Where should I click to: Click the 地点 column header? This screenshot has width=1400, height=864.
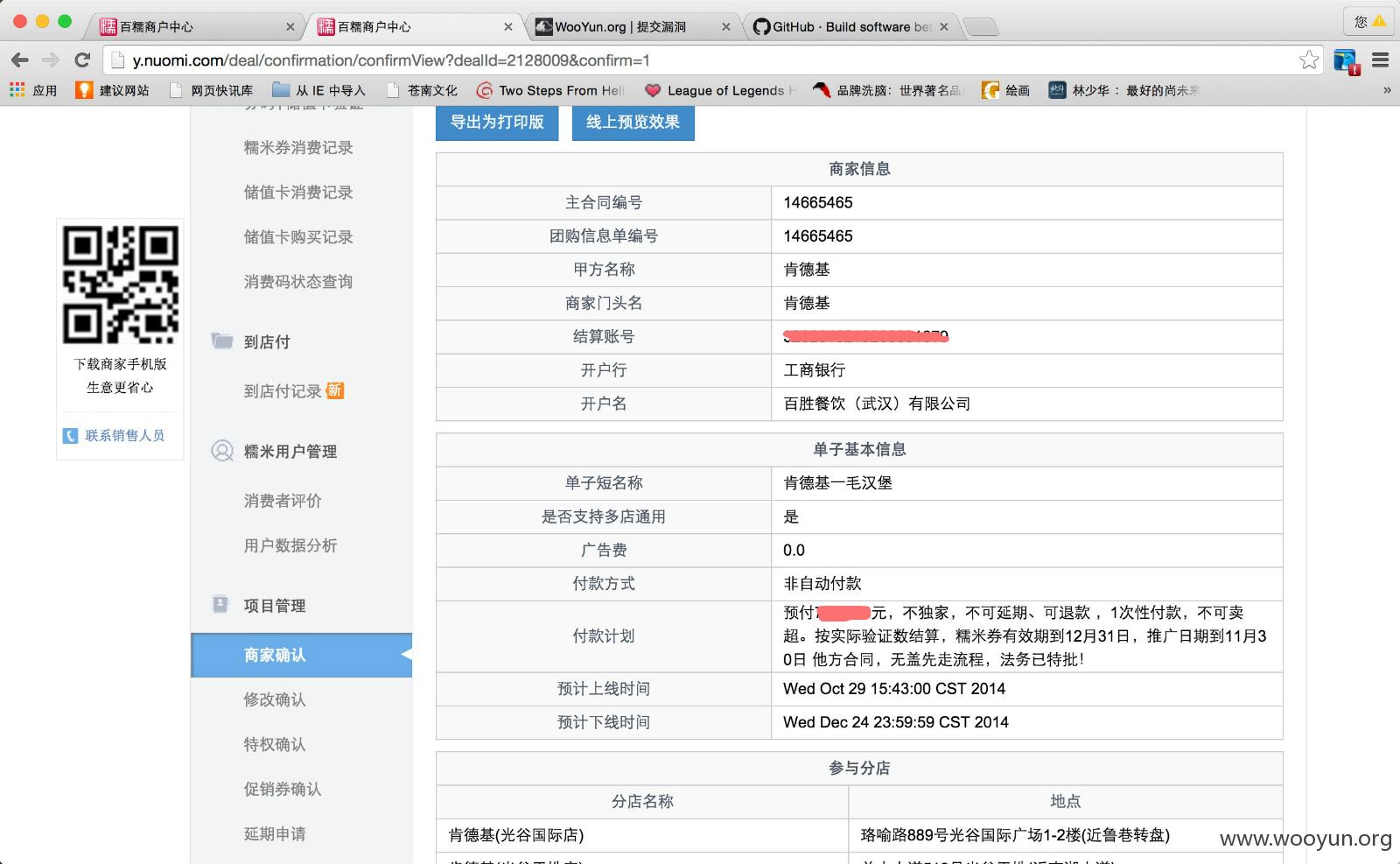(x=1066, y=801)
